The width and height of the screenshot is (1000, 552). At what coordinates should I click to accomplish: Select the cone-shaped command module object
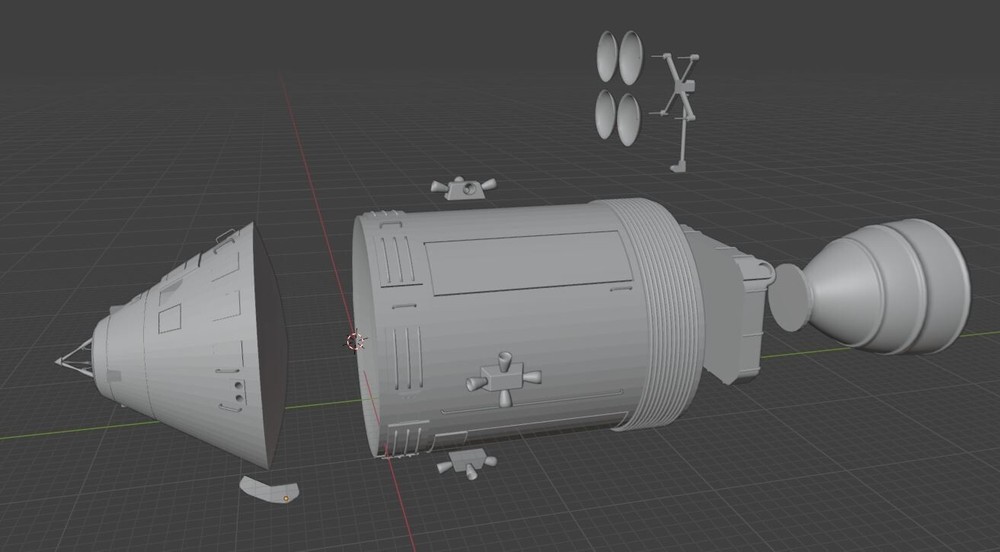click(191, 344)
